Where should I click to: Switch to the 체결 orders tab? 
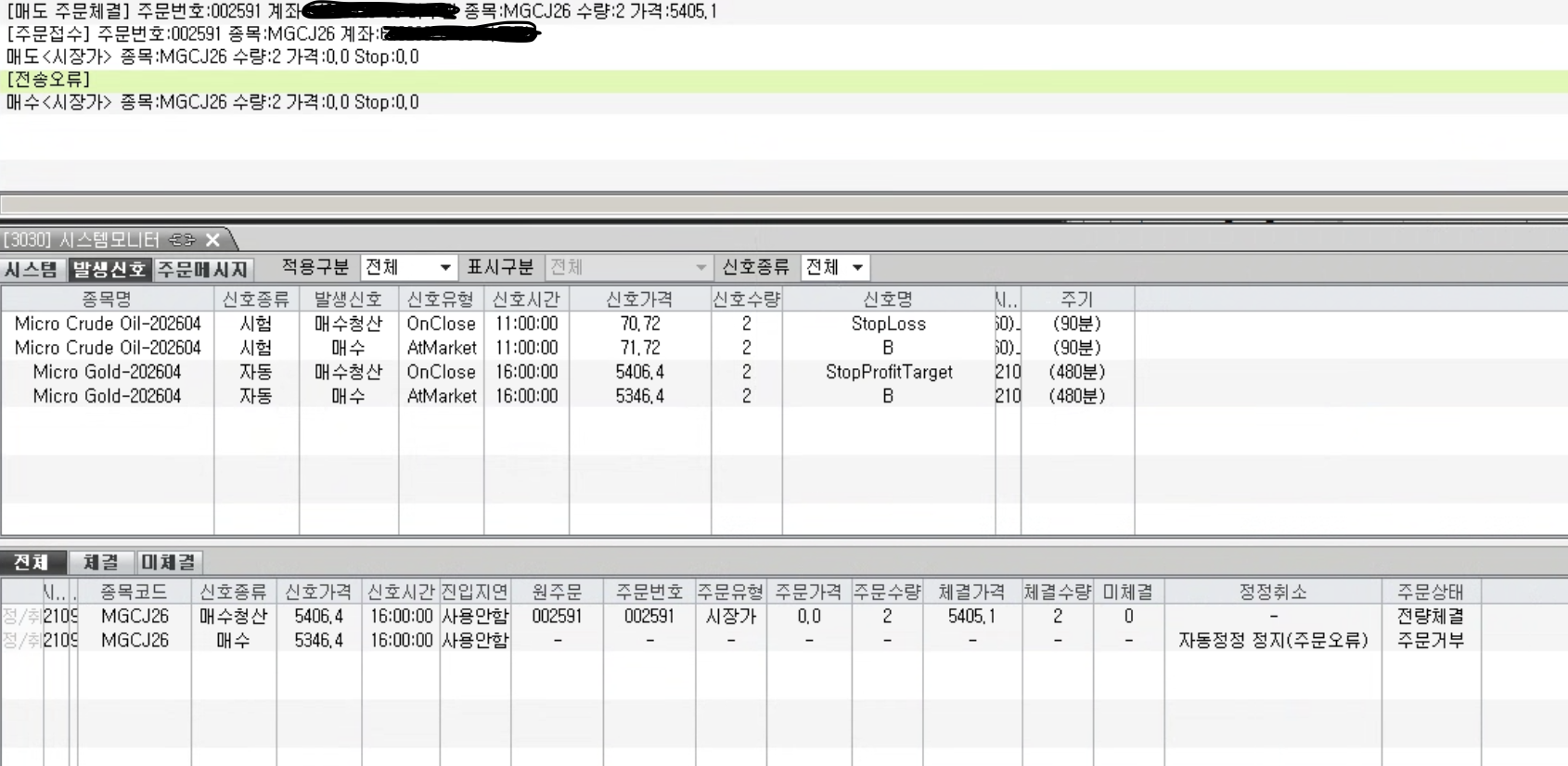tap(100, 562)
